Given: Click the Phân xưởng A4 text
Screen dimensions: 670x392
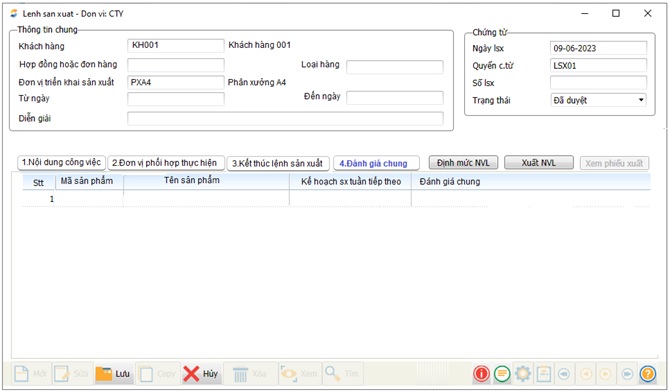Looking at the screenshot, I should tap(257, 83).
